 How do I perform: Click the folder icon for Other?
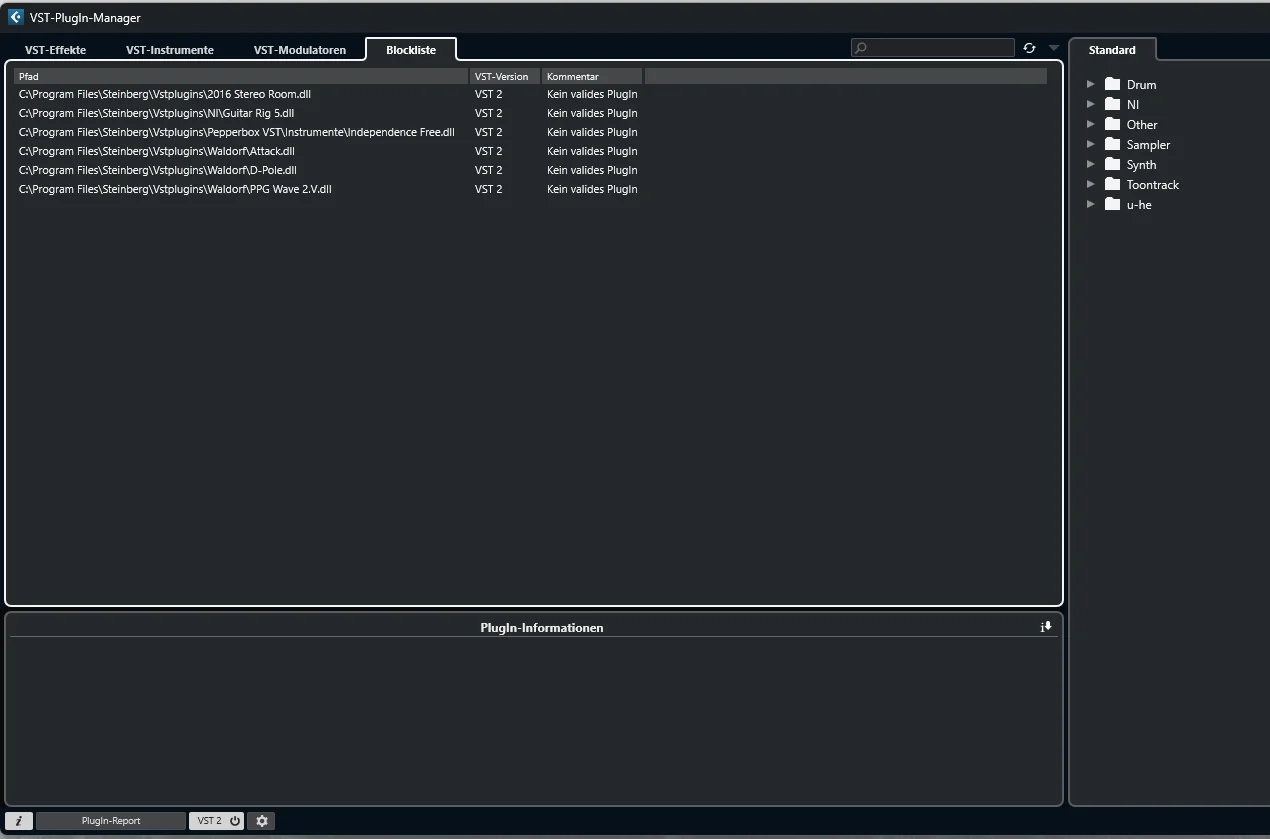coord(1112,124)
